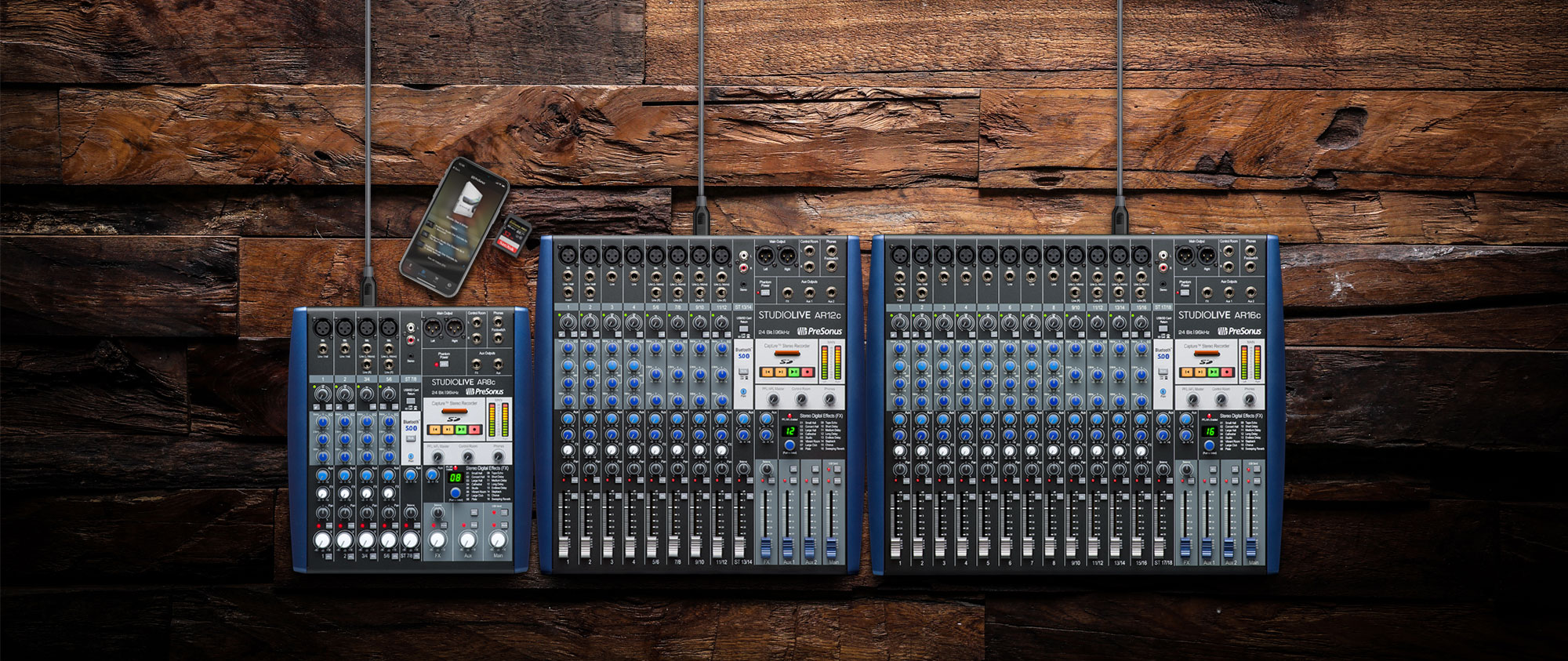
Task: Hit the red record button on the AR8c recorder
Action: pos(474,430)
